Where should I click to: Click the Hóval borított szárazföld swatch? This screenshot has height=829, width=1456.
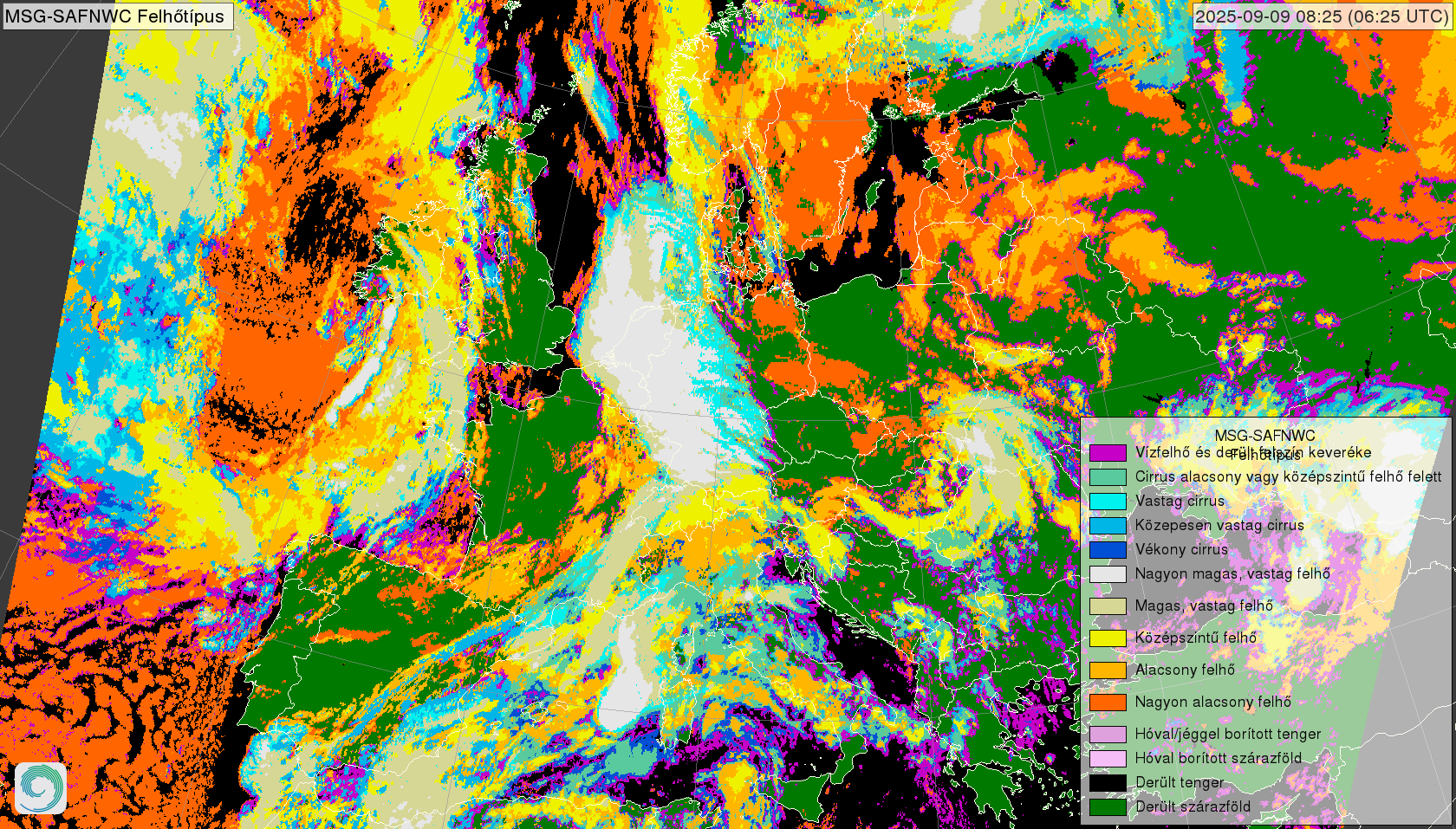click(x=1108, y=758)
